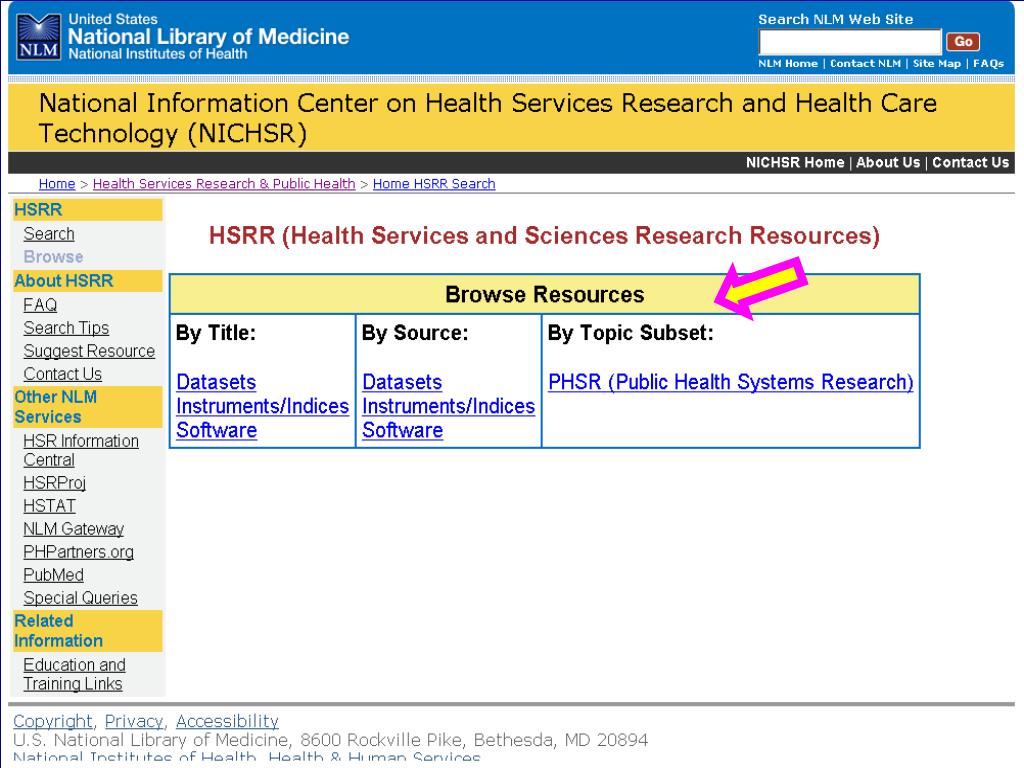Browse Datasets under By Title

click(216, 382)
